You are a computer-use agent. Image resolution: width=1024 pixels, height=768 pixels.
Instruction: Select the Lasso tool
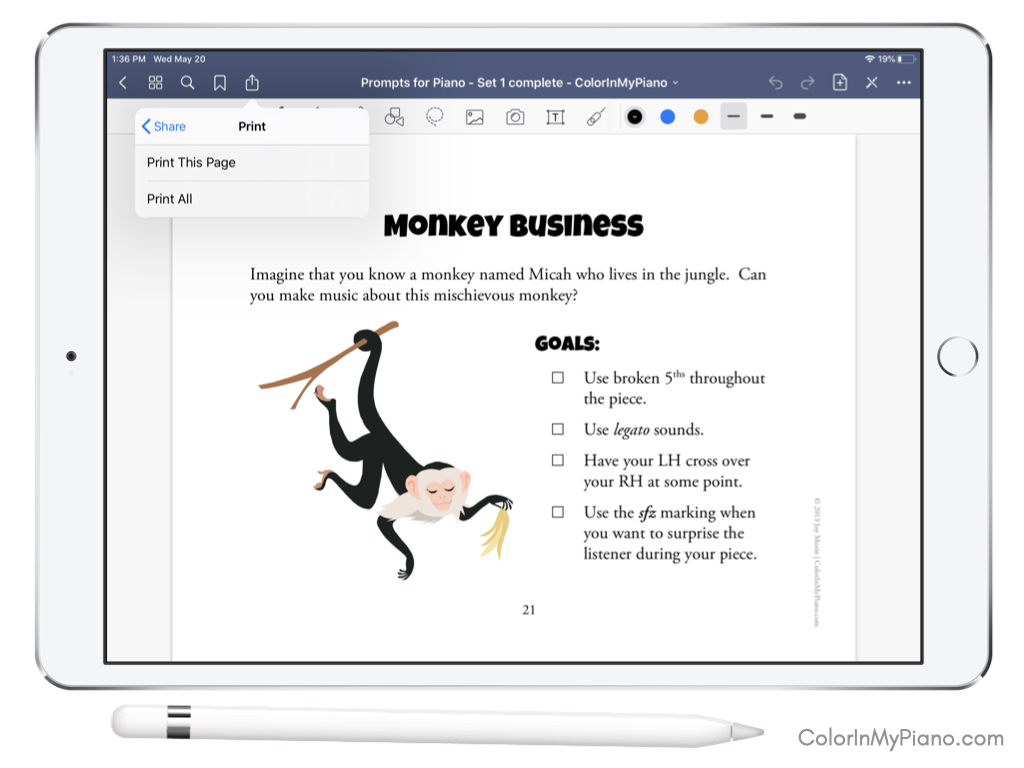pos(434,117)
